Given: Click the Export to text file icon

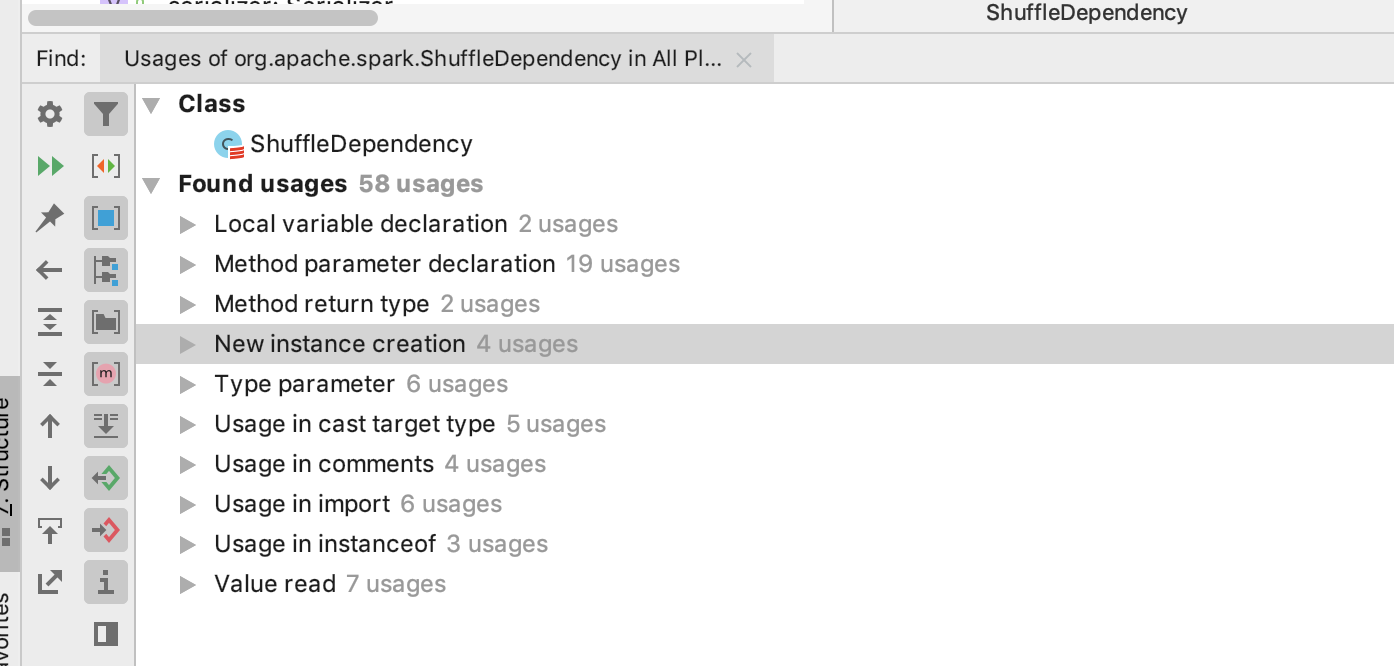Looking at the screenshot, I should pos(50,582).
